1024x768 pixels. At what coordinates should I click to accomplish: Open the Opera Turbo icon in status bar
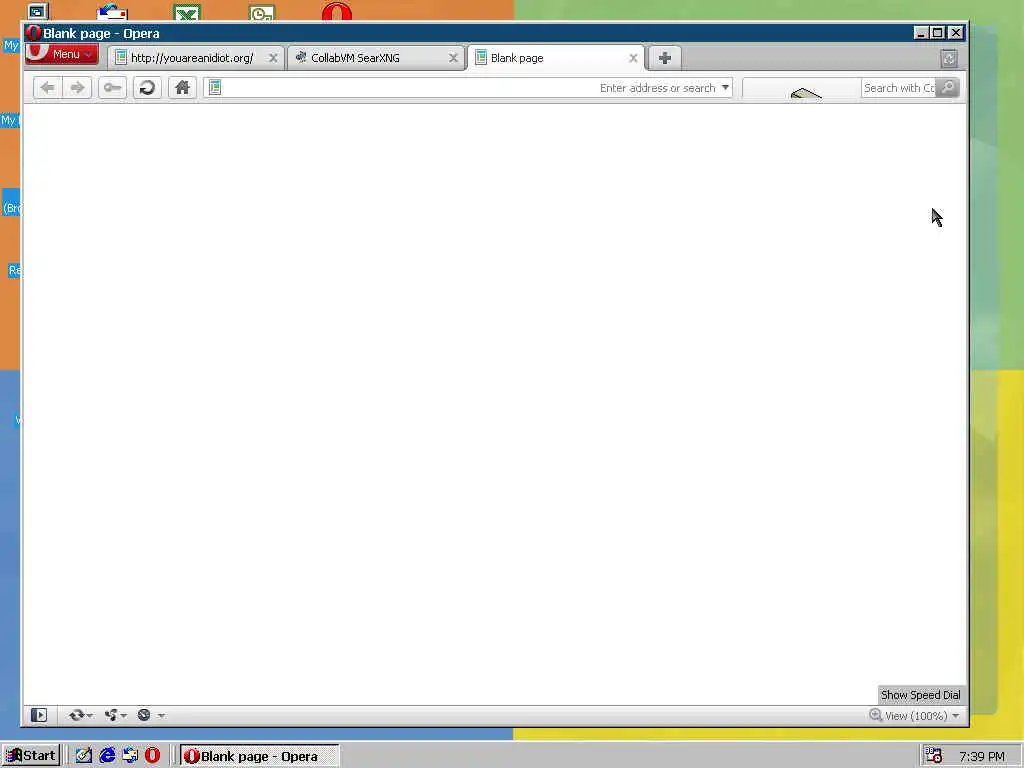[x=144, y=715]
